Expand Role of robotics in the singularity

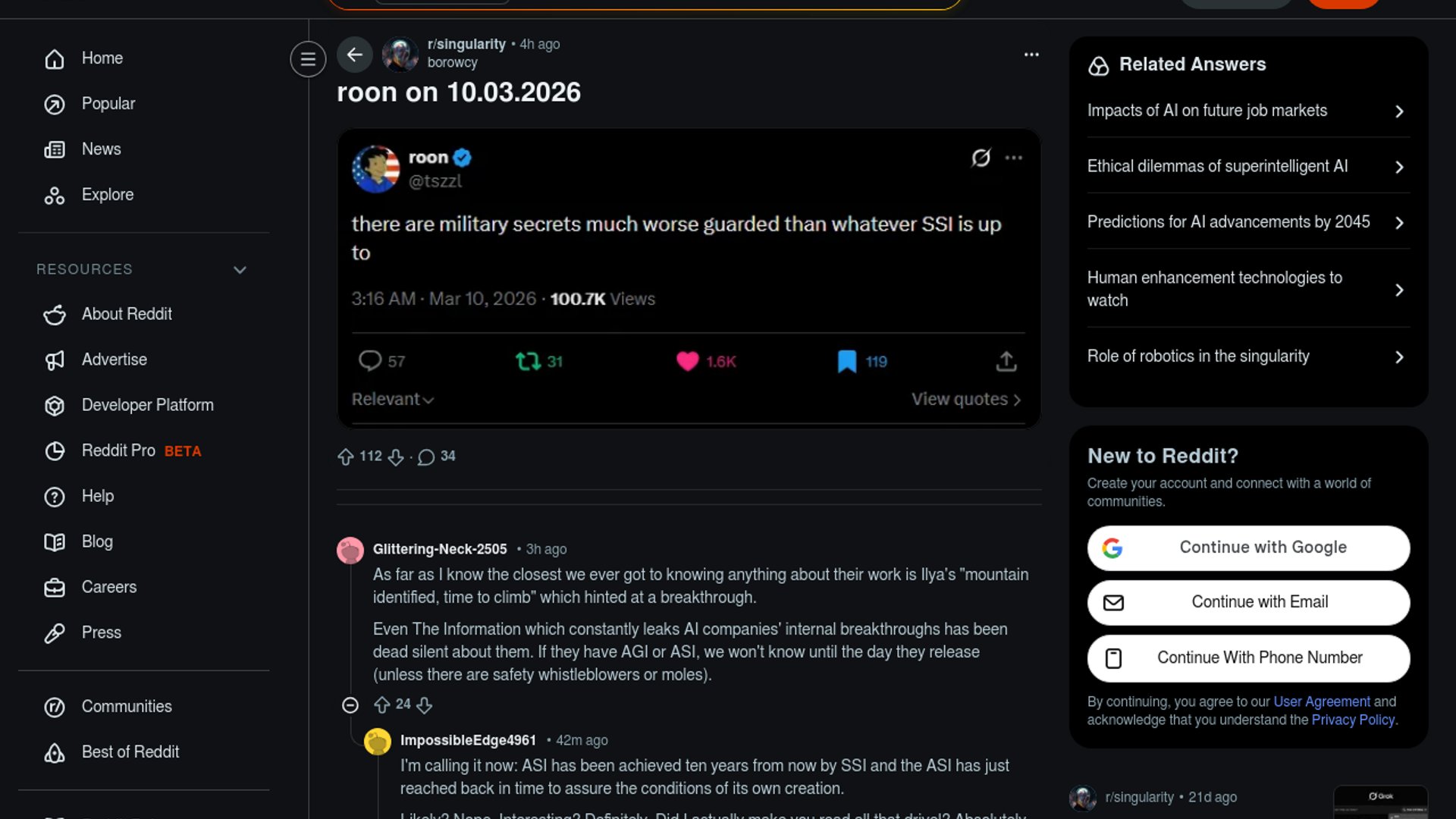click(x=1248, y=356)
